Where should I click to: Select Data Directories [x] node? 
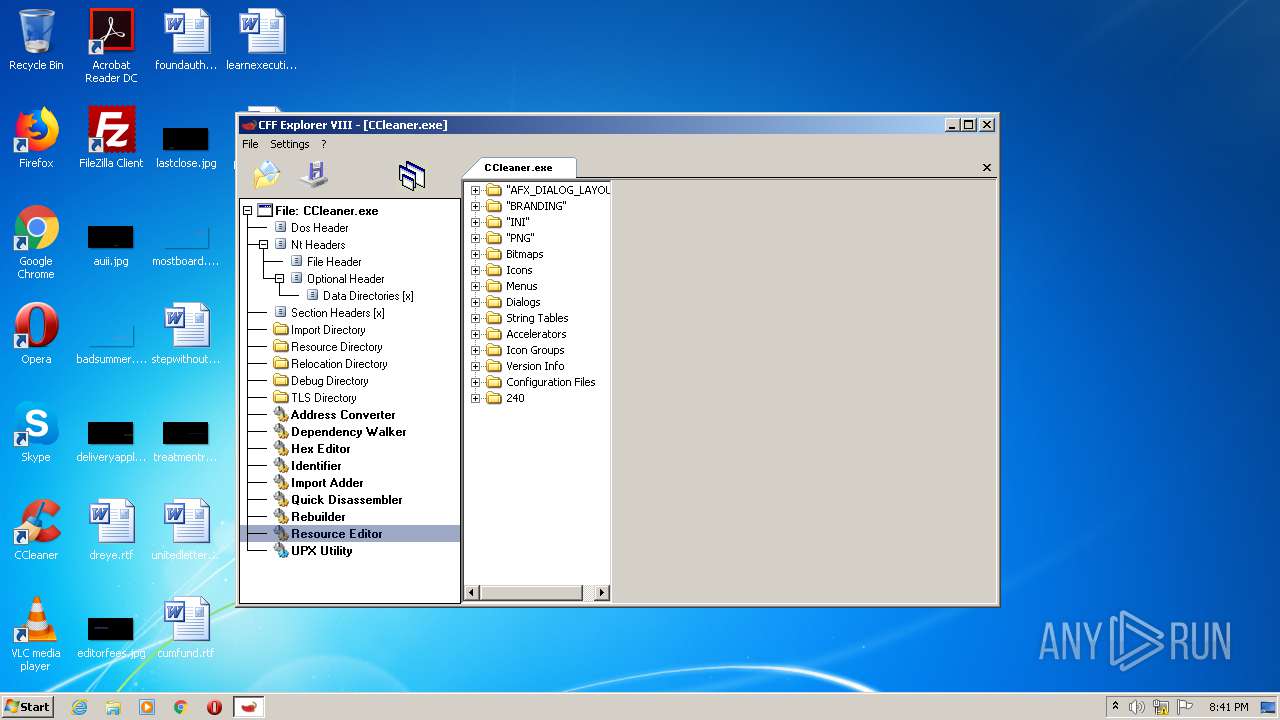368,296
